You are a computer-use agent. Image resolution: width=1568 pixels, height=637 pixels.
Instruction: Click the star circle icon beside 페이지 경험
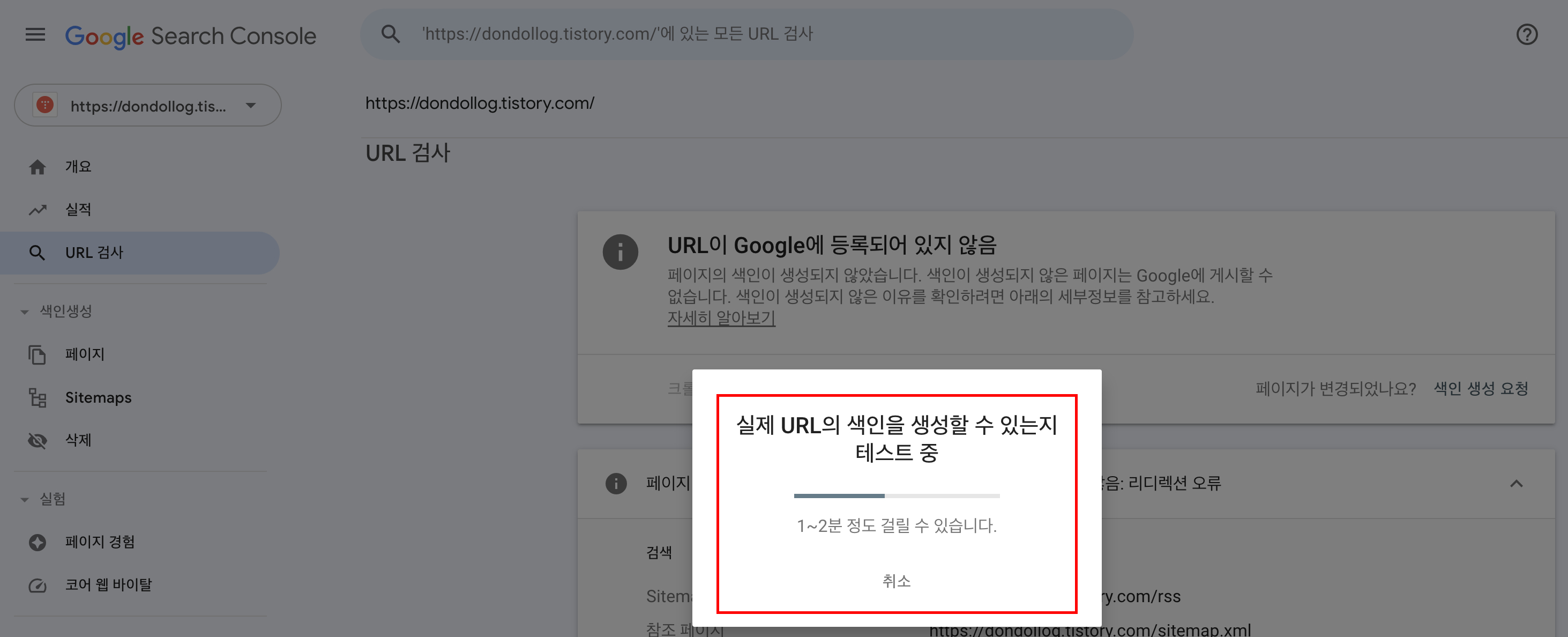point(37,542)
